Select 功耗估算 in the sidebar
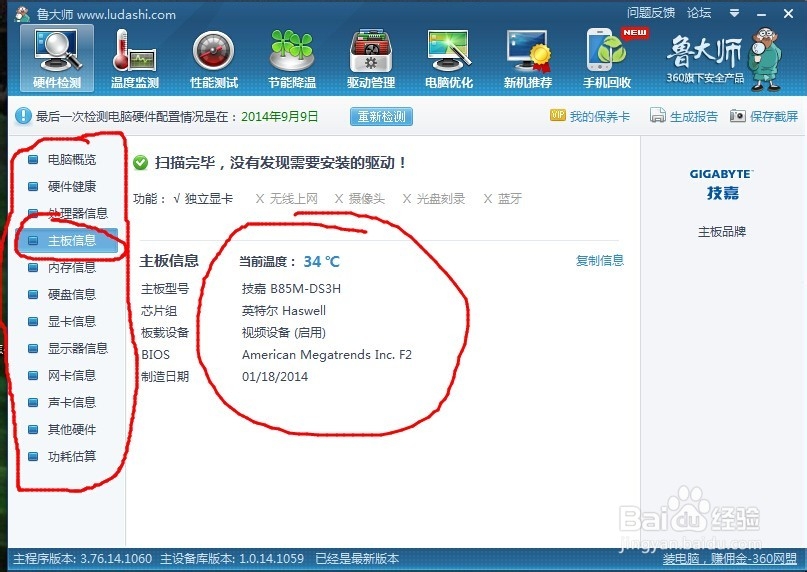Screen dimensions: 807x572 (x=72, y=456)
